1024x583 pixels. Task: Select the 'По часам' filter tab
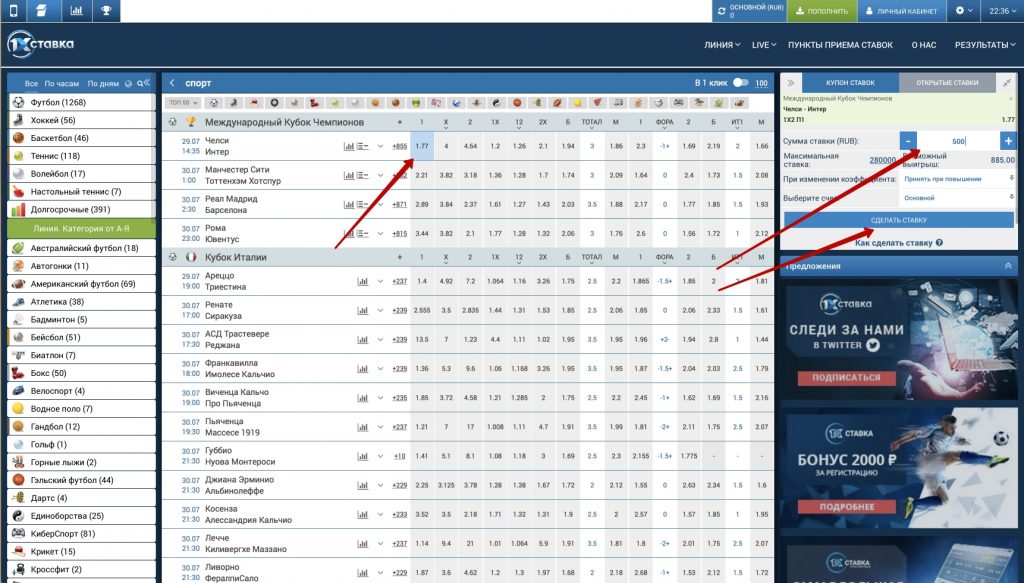[61, 83]
